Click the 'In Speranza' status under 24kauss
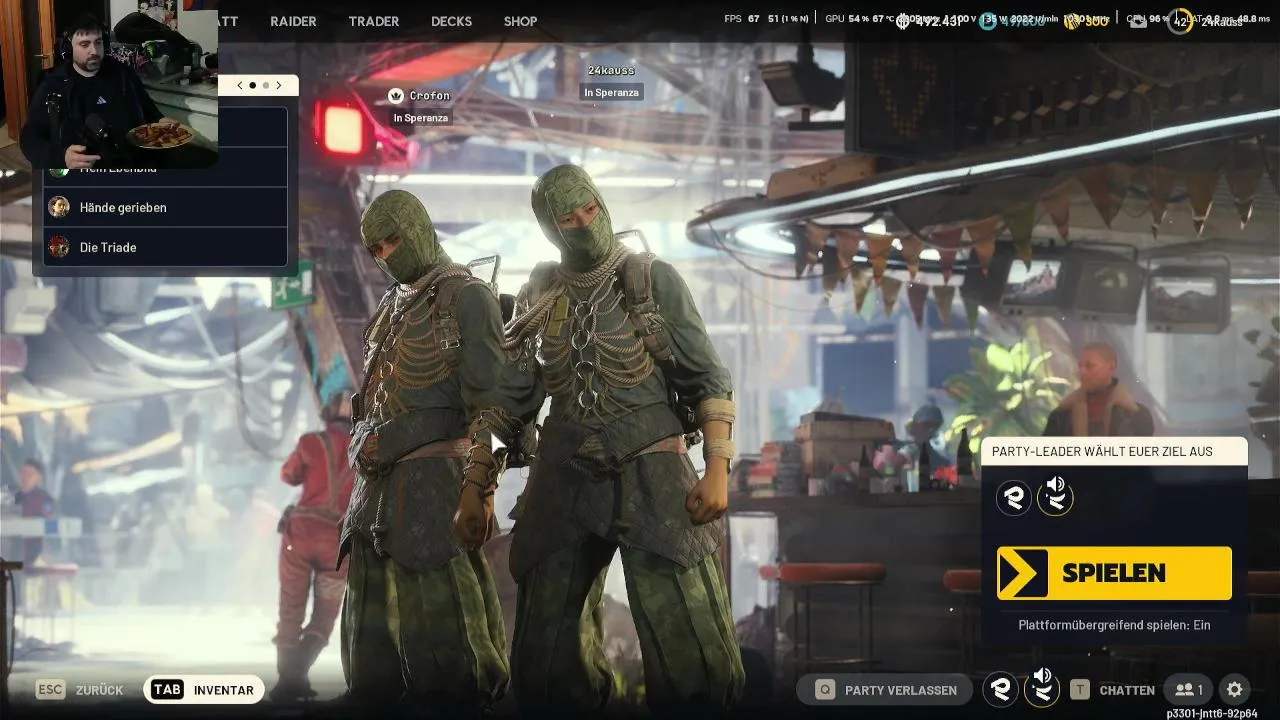The image size is (1280, 720). (611, 93)
